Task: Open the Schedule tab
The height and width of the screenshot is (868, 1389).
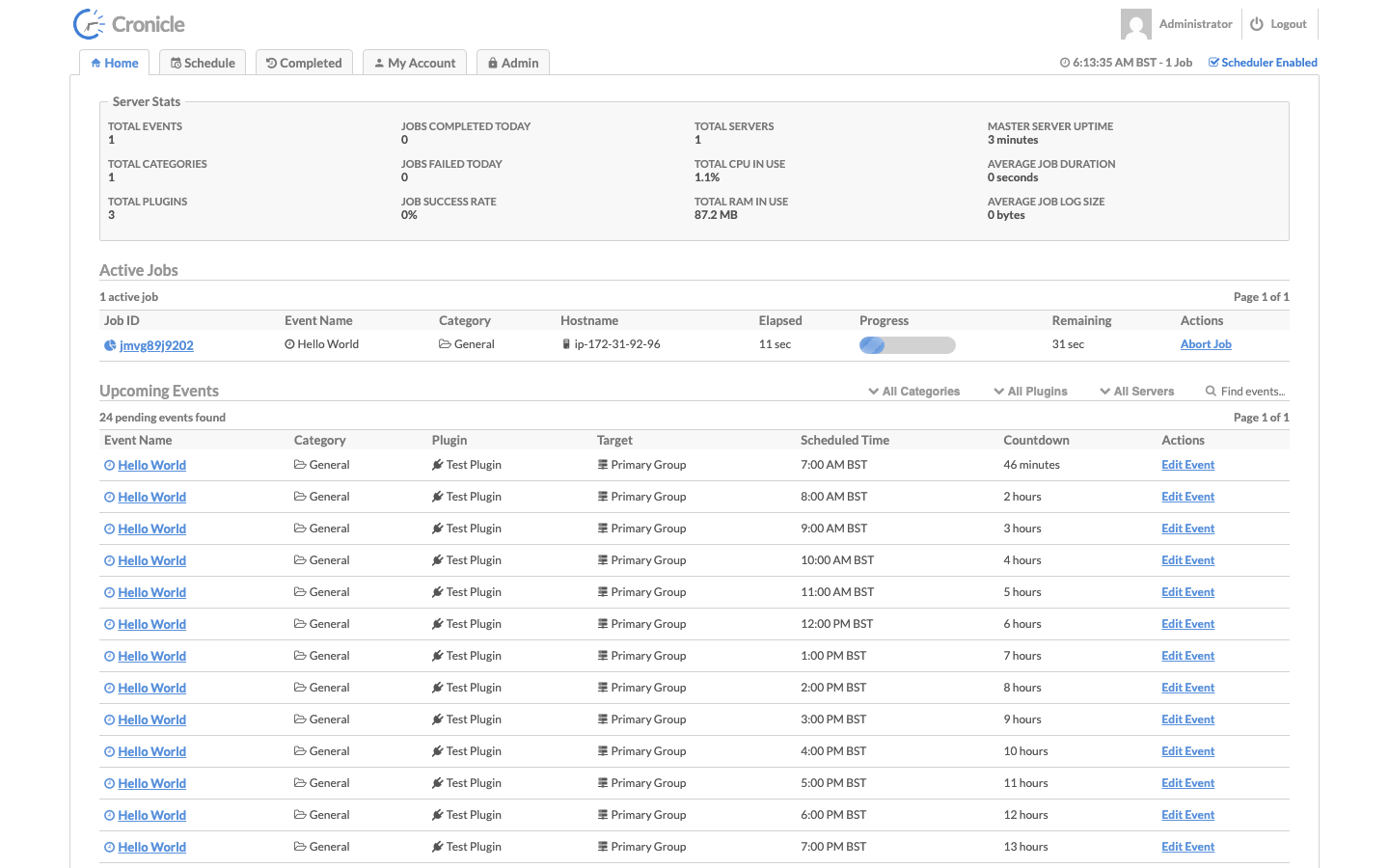Action: tap(203, 63)
